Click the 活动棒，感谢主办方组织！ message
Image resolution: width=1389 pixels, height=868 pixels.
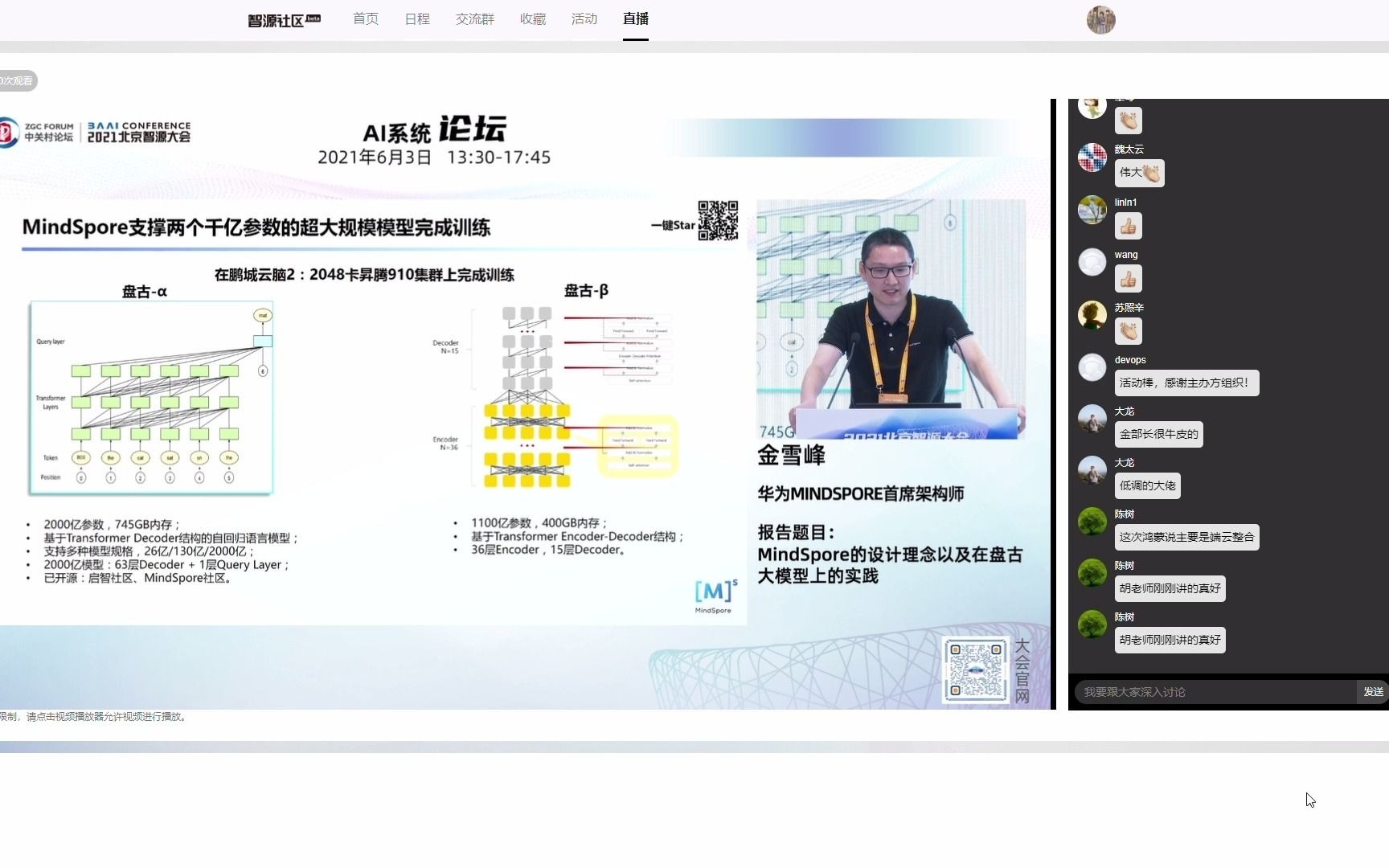pyautogui.click(x=1186, y=383)
